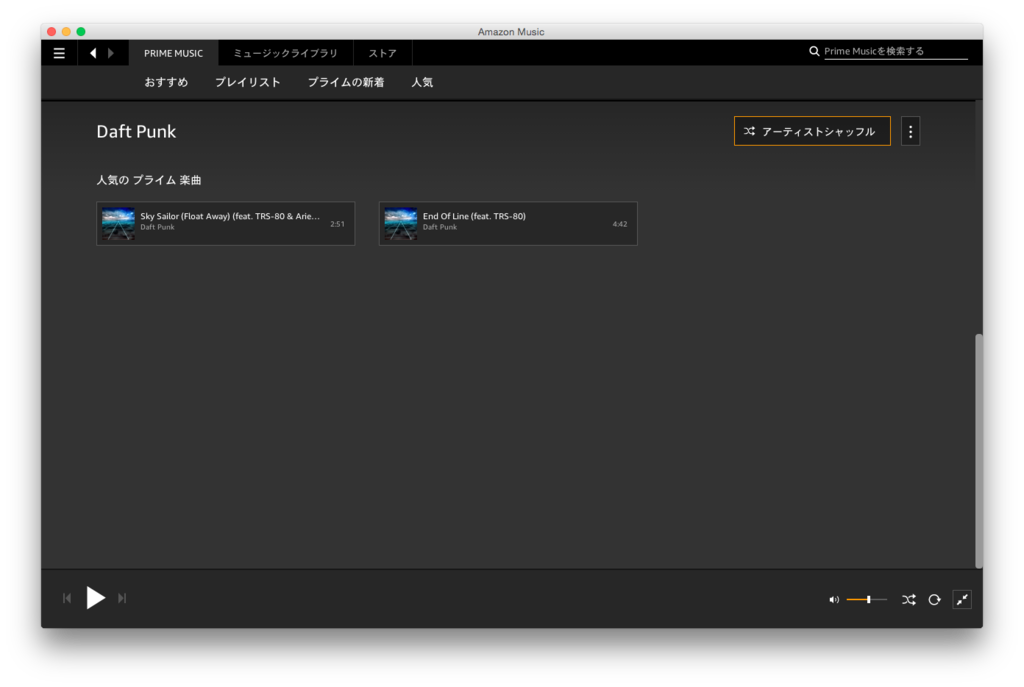1024x687 pixels.
Task: Adjust the volume slider
Action: tap(867, 599)
